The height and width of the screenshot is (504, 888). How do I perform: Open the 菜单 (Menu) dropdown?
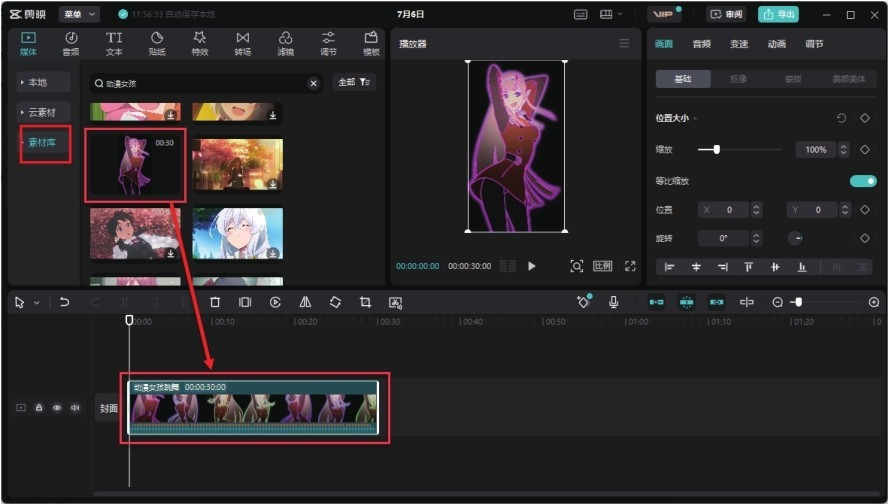(x=79, y=14)
